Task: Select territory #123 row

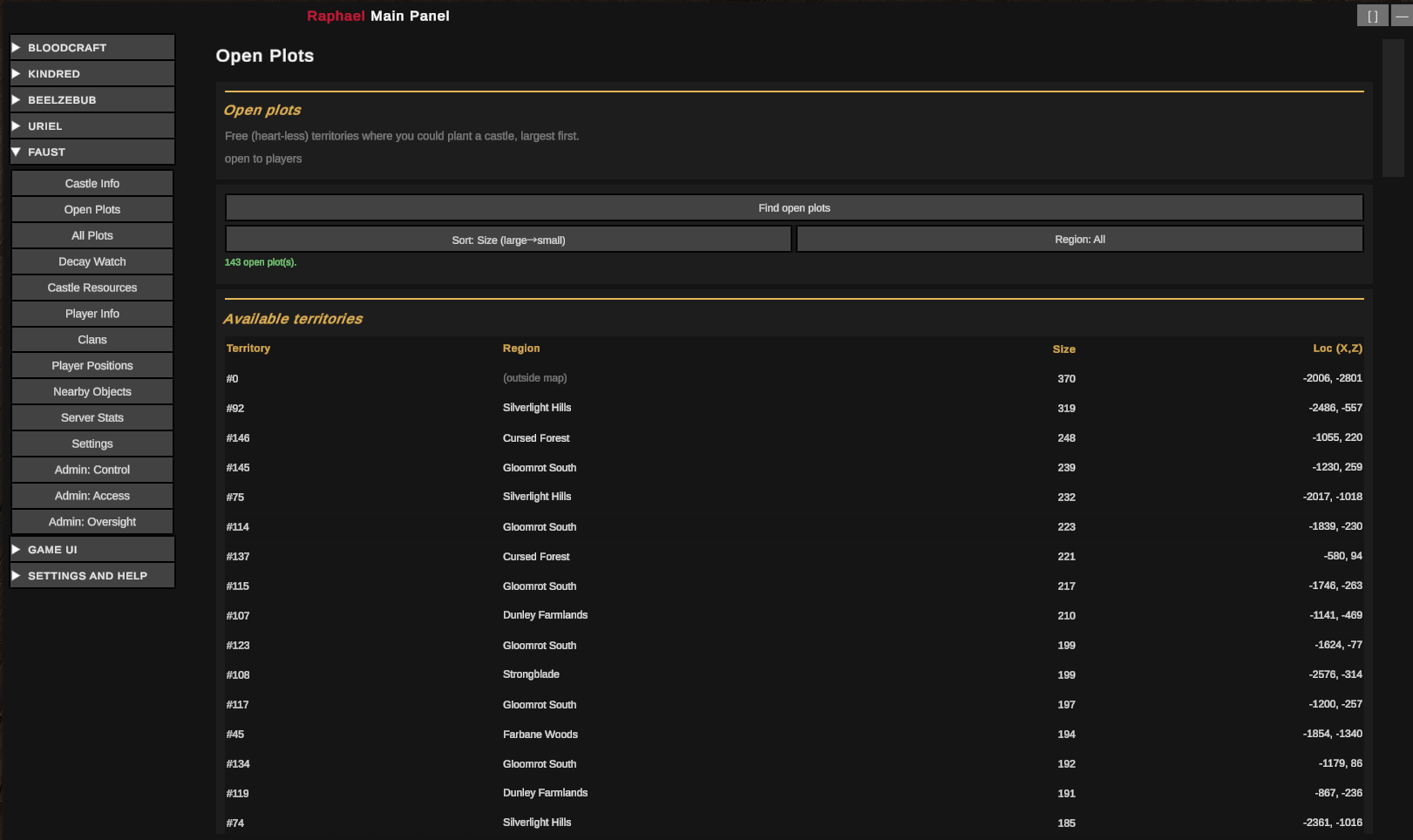Action: 794,645
